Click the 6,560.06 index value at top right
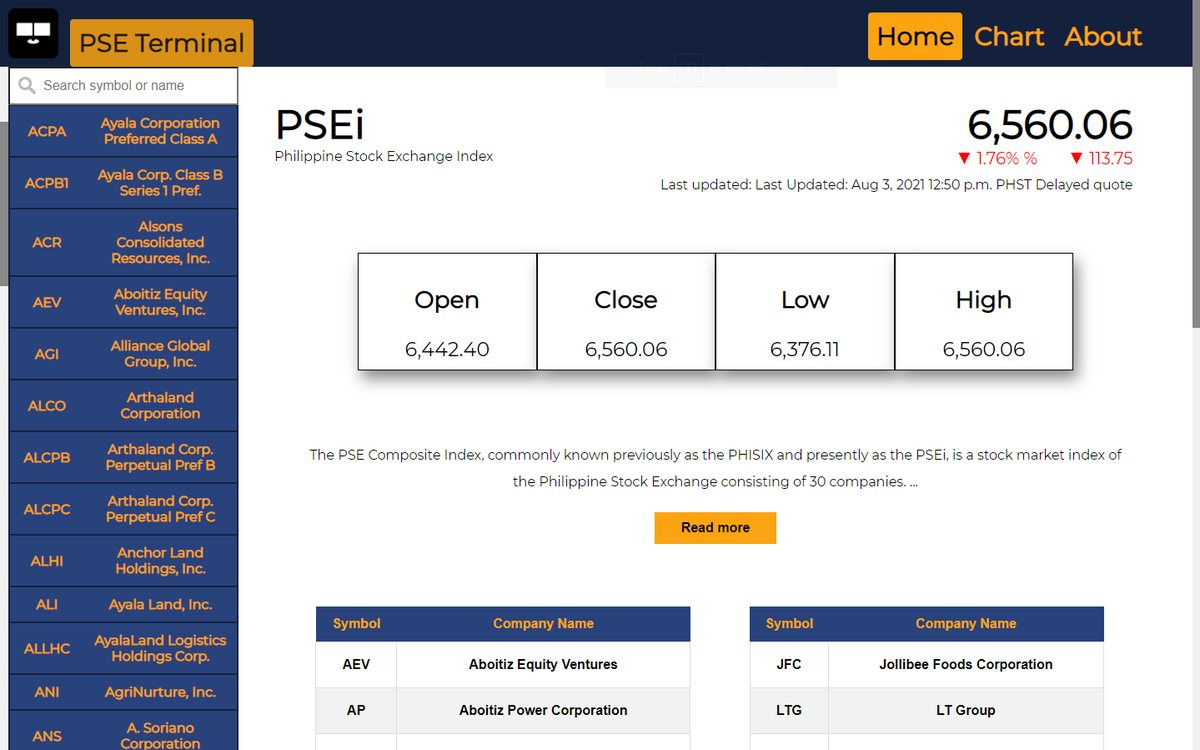 tap(1050, 125)
